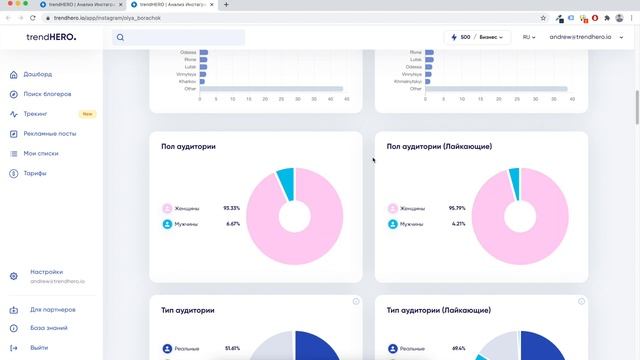The height and width of the screenshot is (360, 640).
Task: Click the Настройки gear icon
Action: click(x=13, y=276)
